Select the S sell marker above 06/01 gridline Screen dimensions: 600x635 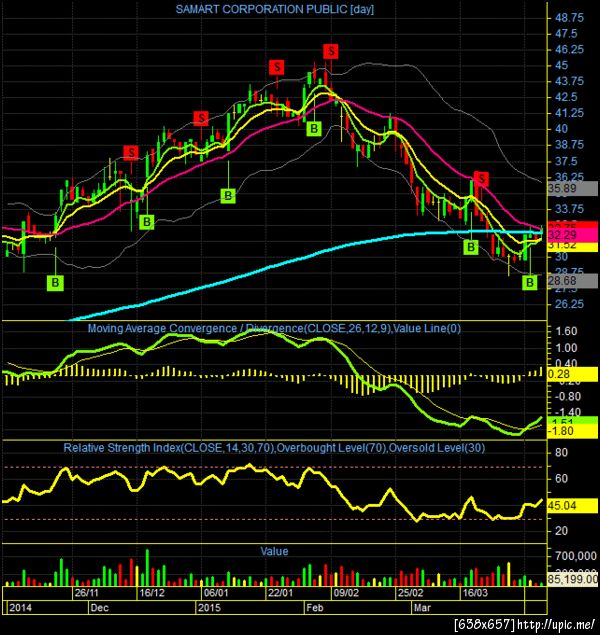(x=201, y=118)
